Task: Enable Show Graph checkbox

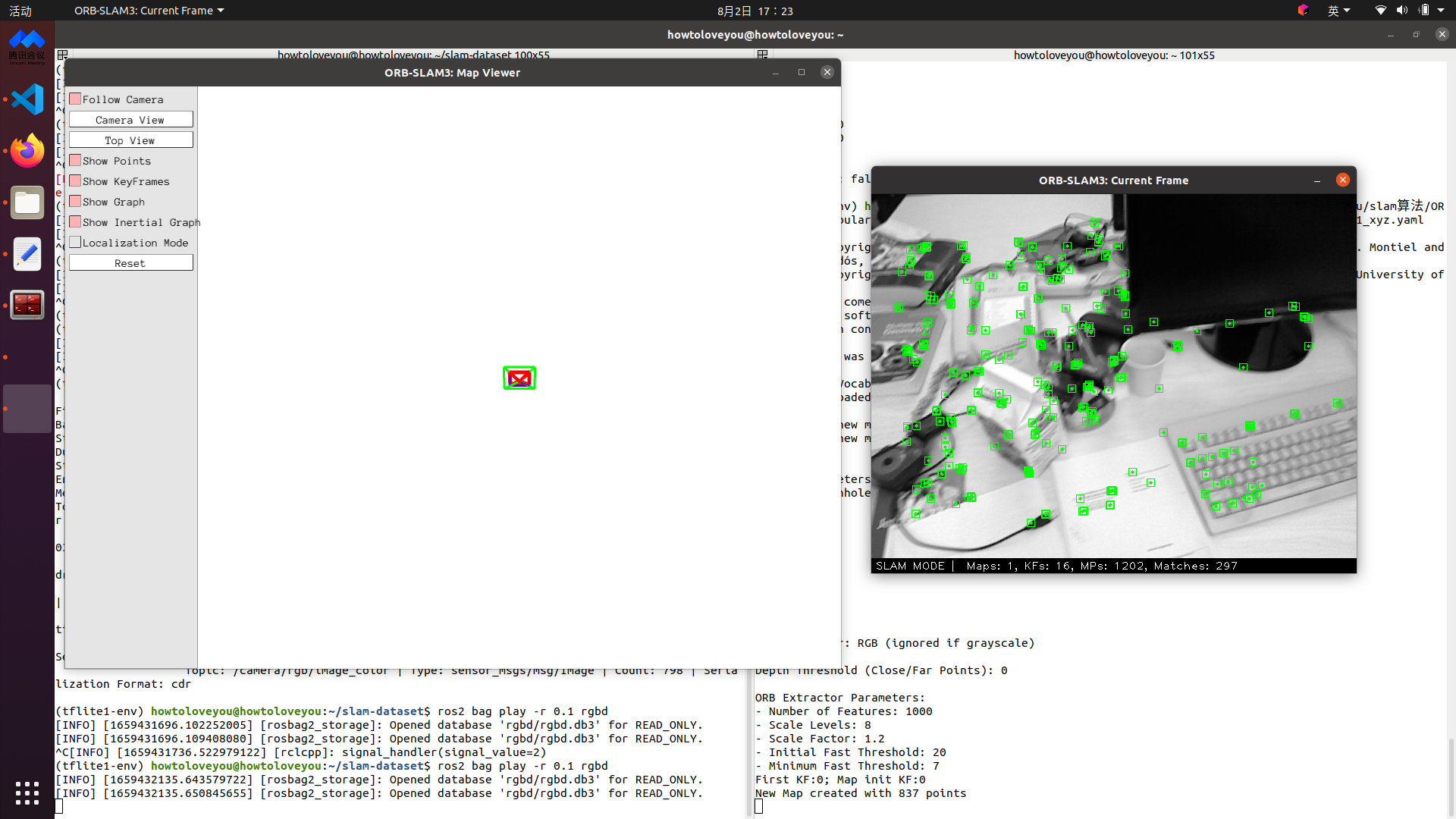Action: 75,201
